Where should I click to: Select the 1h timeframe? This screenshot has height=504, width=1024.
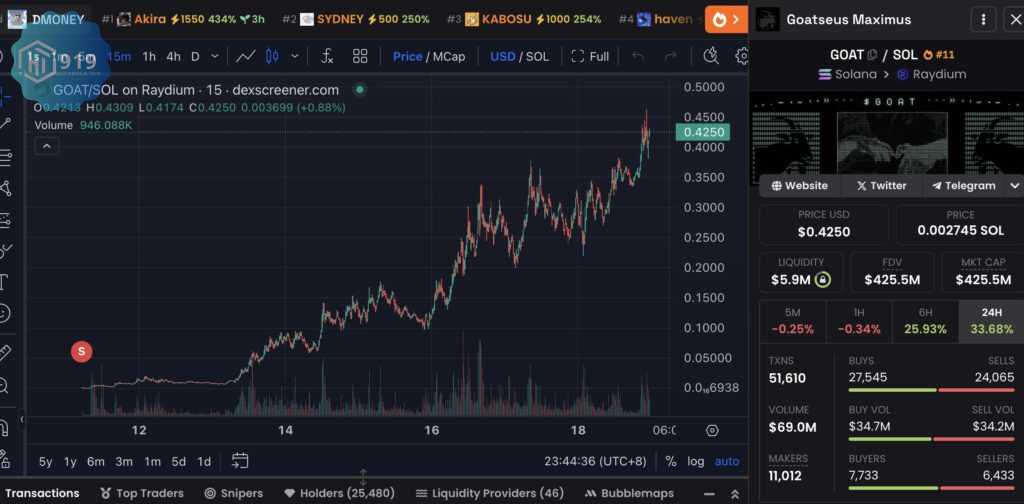pos(149,57)
